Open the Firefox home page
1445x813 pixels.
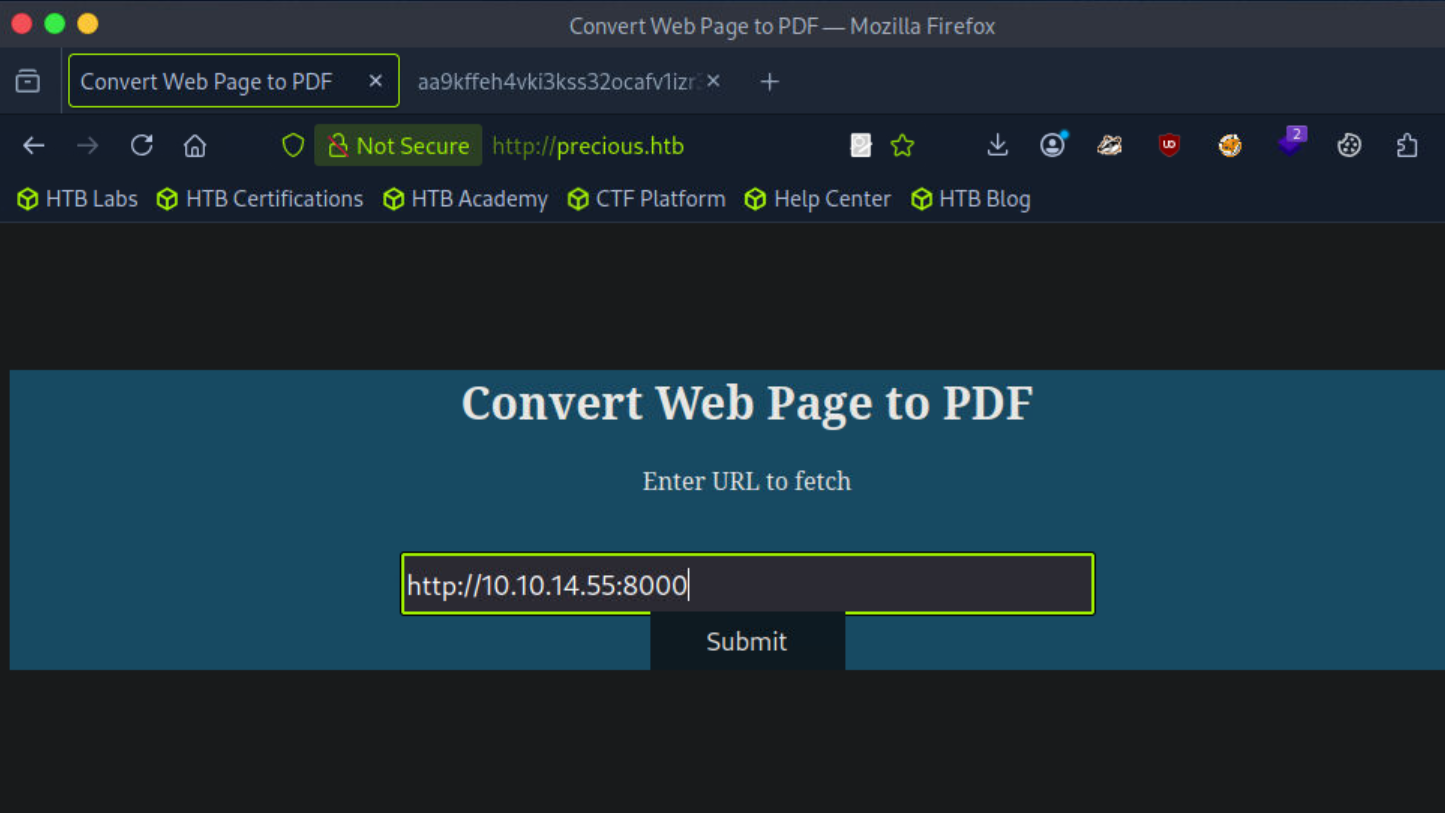(x=195, y=146)
